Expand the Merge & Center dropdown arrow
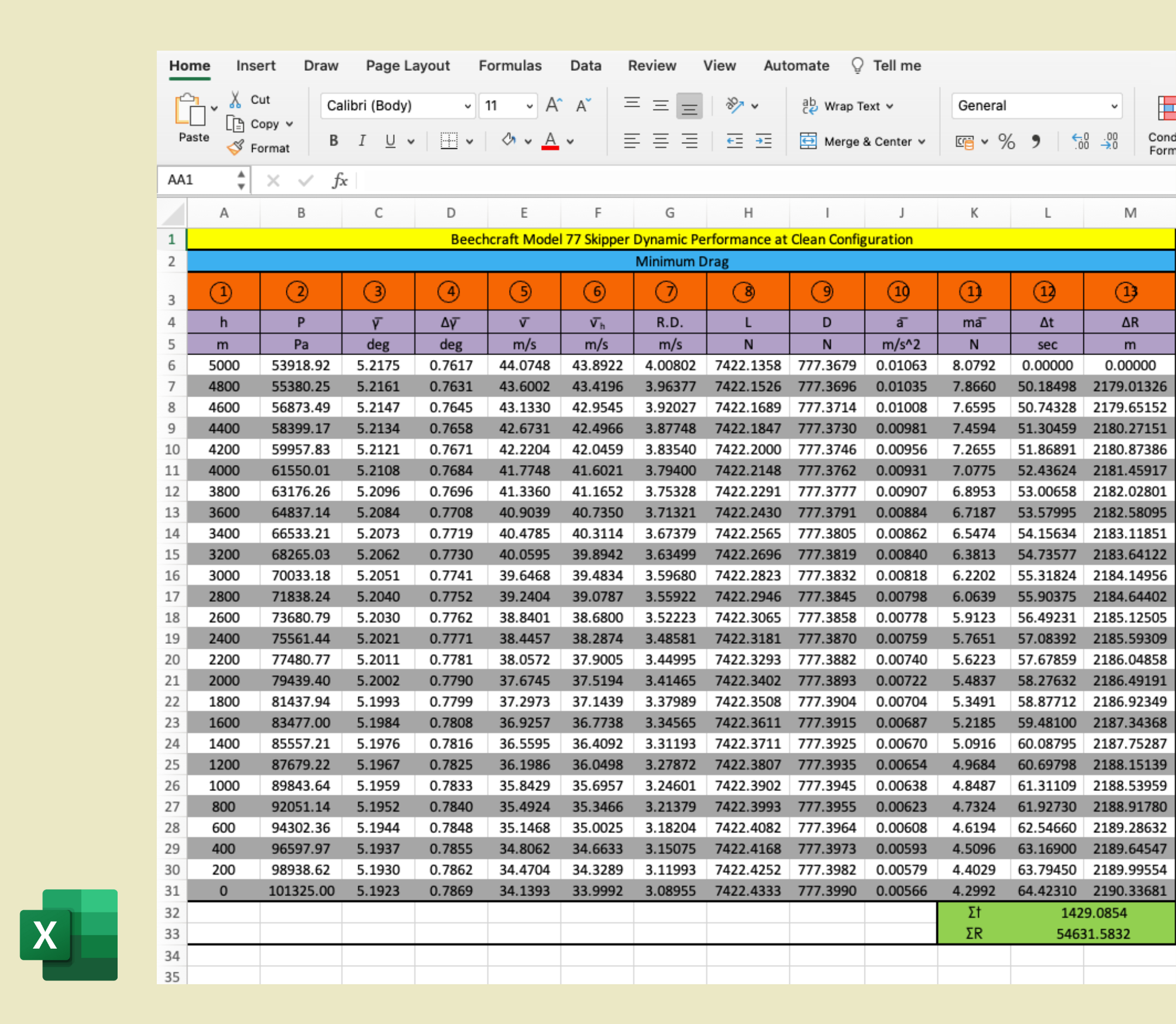Image resolution: width=1176 pixels, height=1024 pixels. [922, 142]
